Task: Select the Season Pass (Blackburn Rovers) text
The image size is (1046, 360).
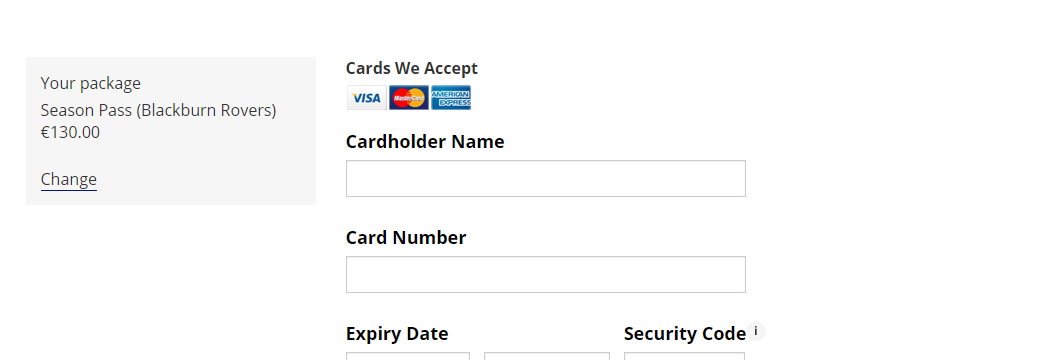Action: point(158,110)
